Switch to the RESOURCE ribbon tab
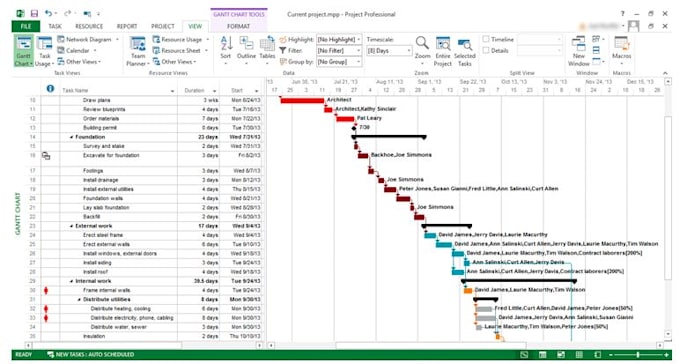The width and height of the screenshot is (680, 364). (89, 26)
